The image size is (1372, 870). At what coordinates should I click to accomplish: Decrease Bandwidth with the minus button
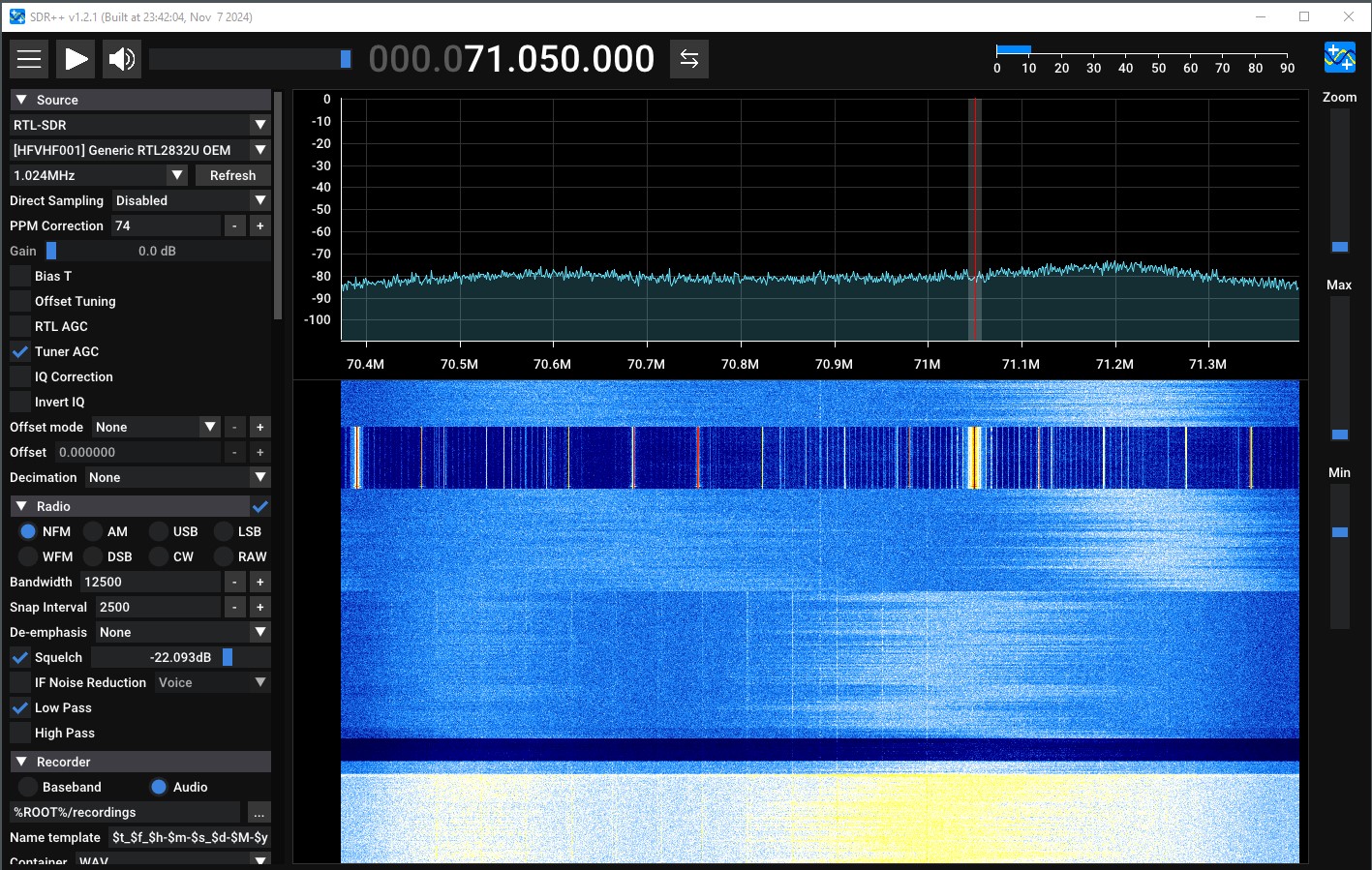(x=234, y=582)
